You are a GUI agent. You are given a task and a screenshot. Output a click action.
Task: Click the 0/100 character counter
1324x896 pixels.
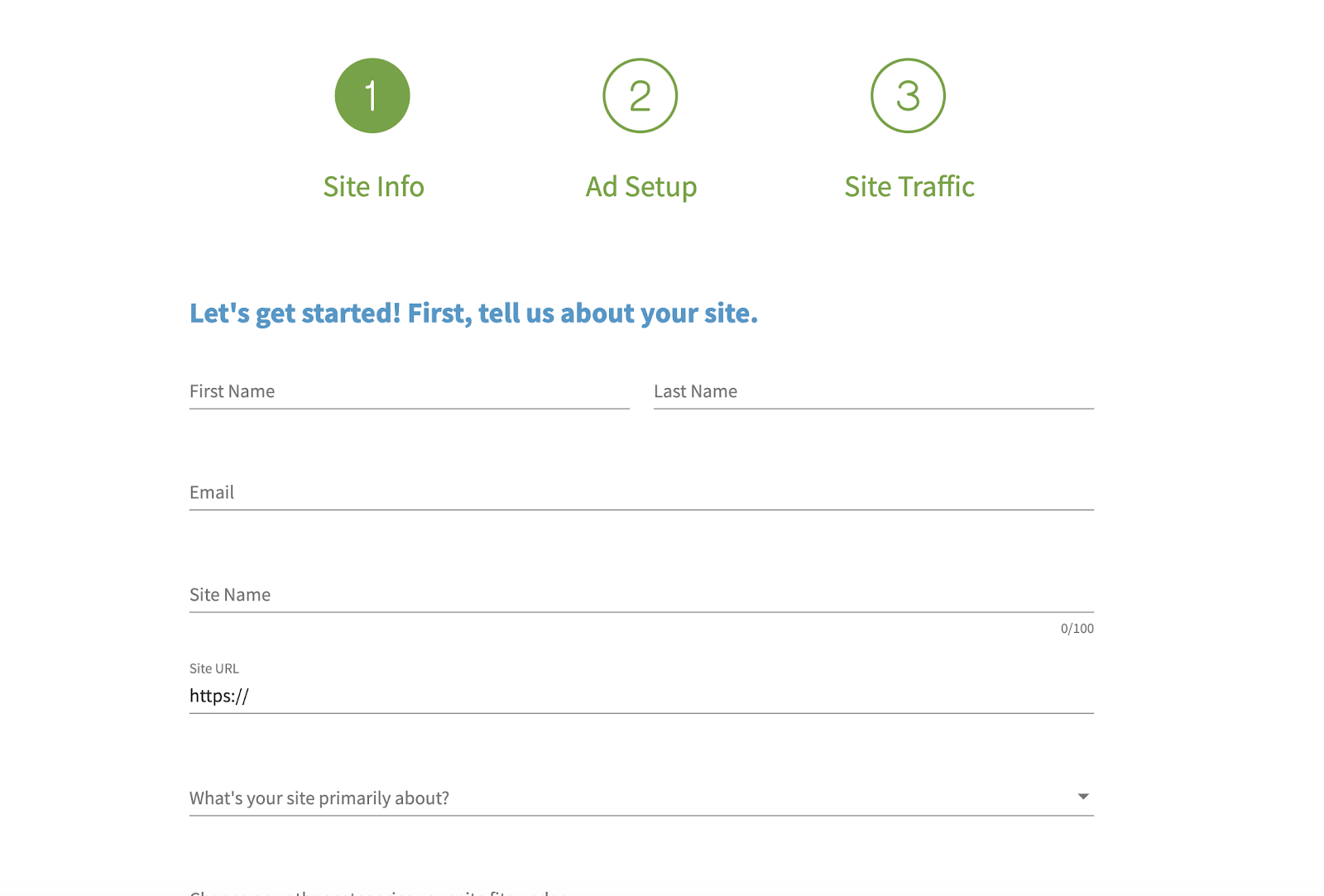(x=1076, y=628)
